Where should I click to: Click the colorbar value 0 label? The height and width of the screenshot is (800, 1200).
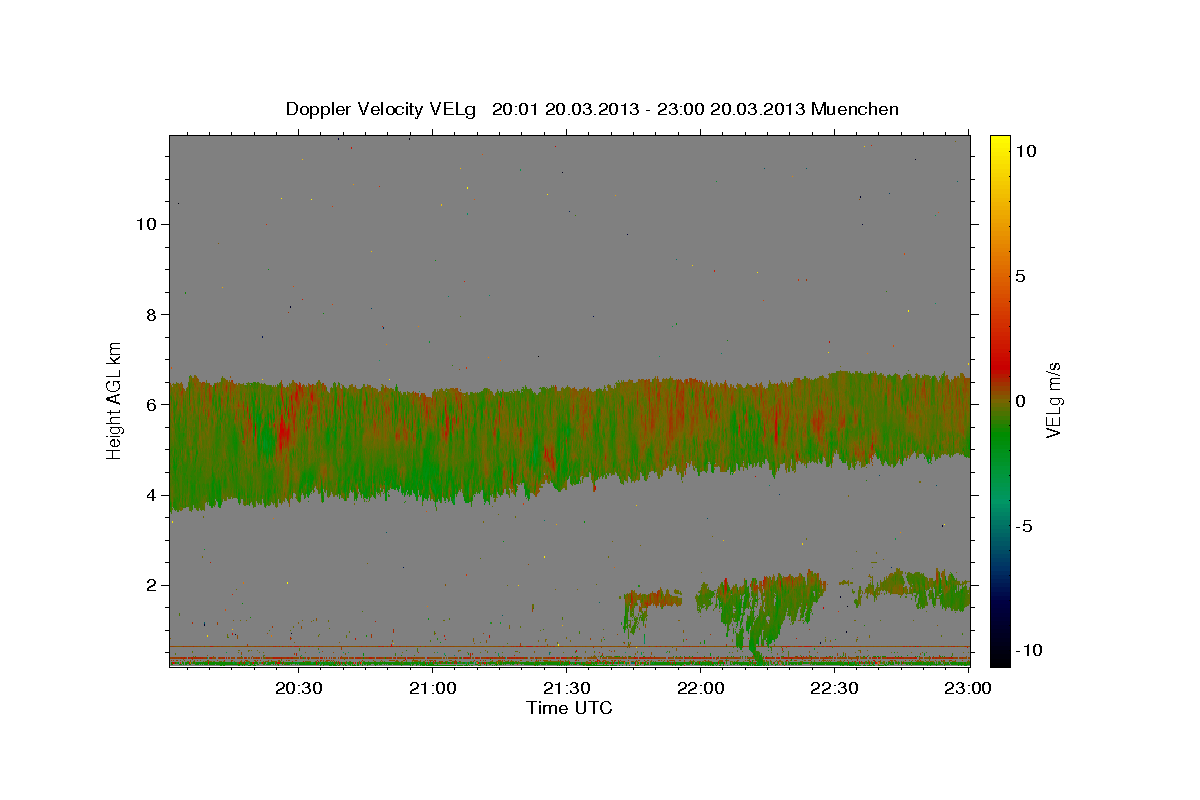click(1020, 400)
